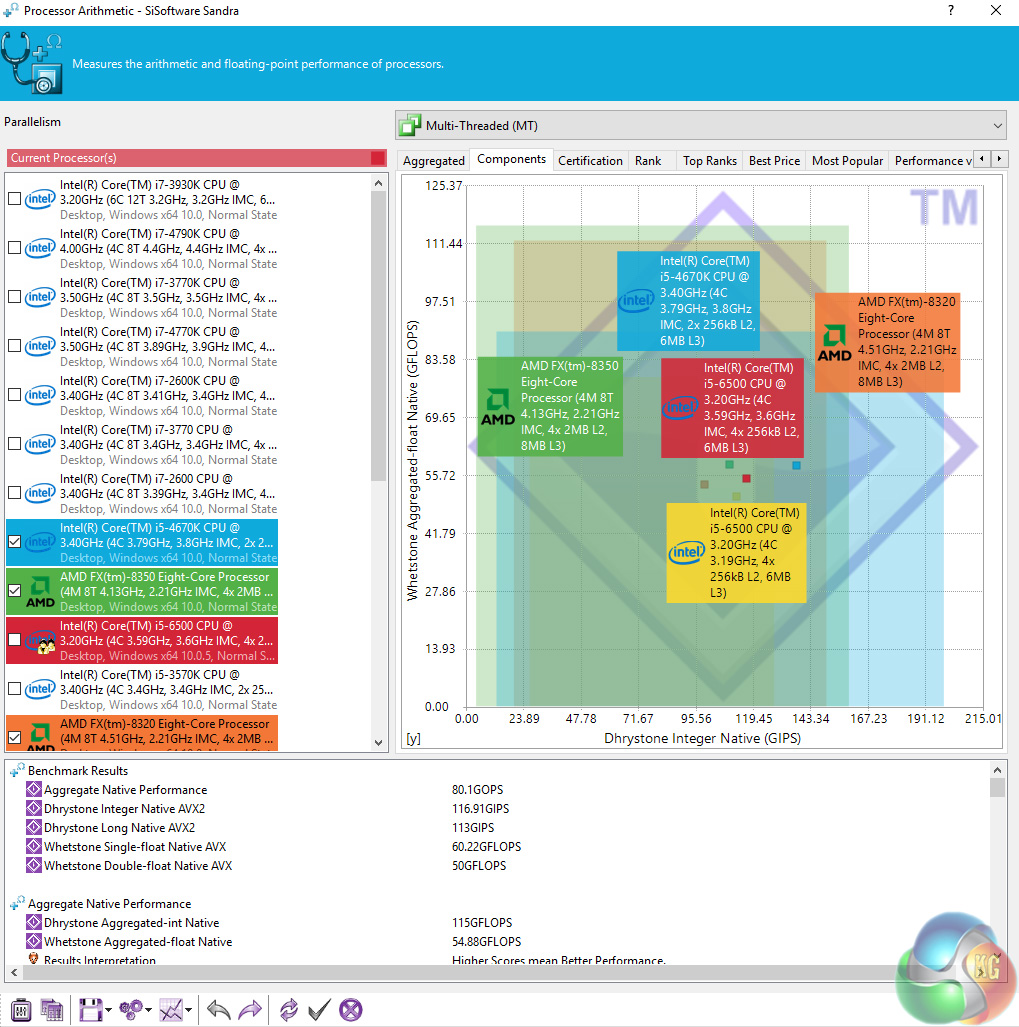Switch to the Certification tab
The height and width of the screenshot is (1027, 1019).
[x=590, y=161]
